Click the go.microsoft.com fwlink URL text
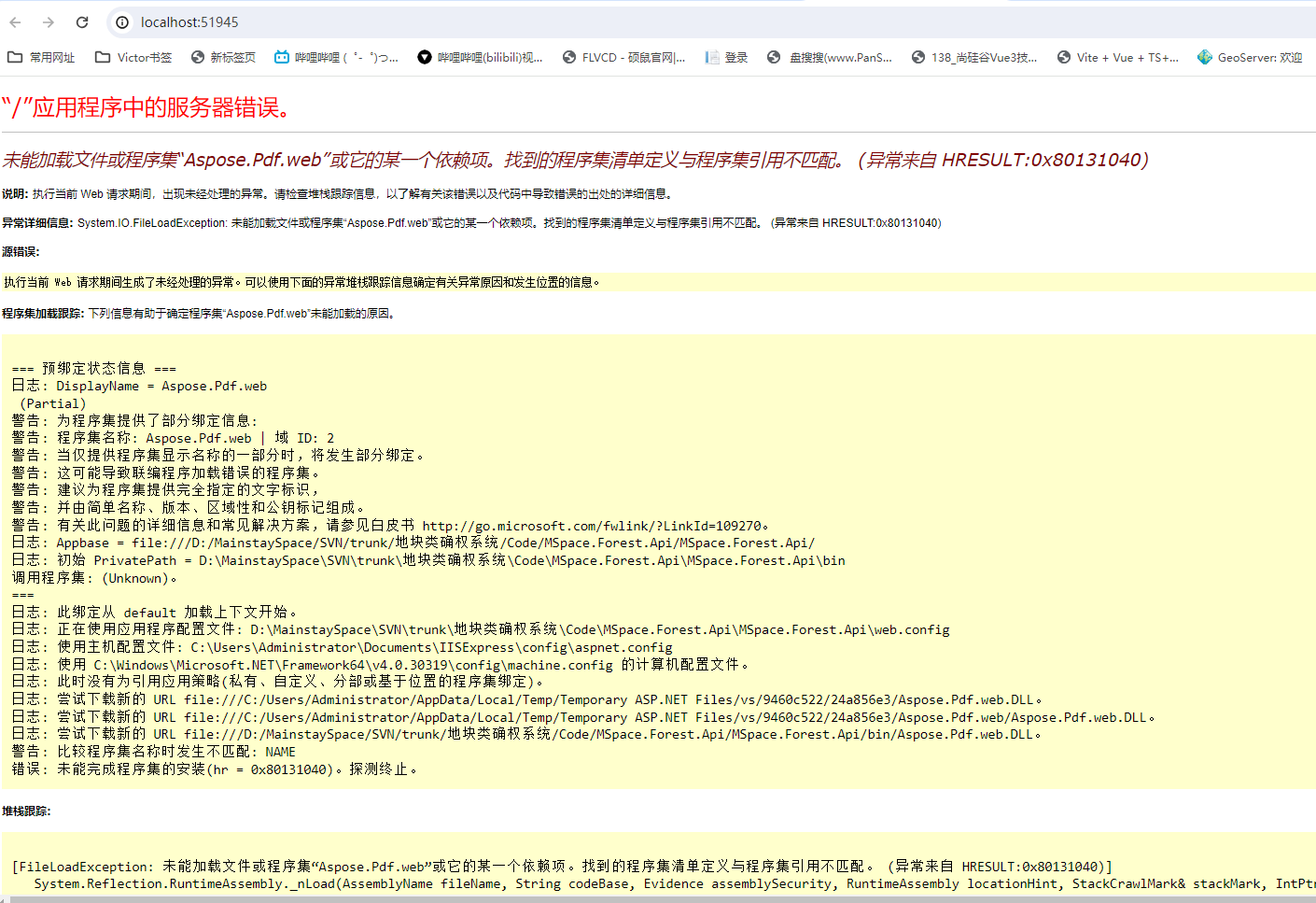 pyautogui.click(x=592, y=526)
